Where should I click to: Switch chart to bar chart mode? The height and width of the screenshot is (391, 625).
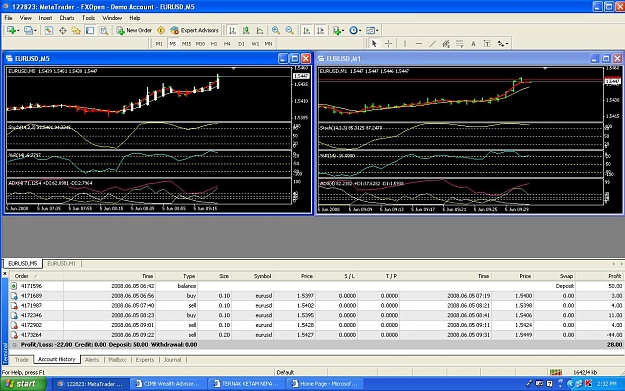232,30
